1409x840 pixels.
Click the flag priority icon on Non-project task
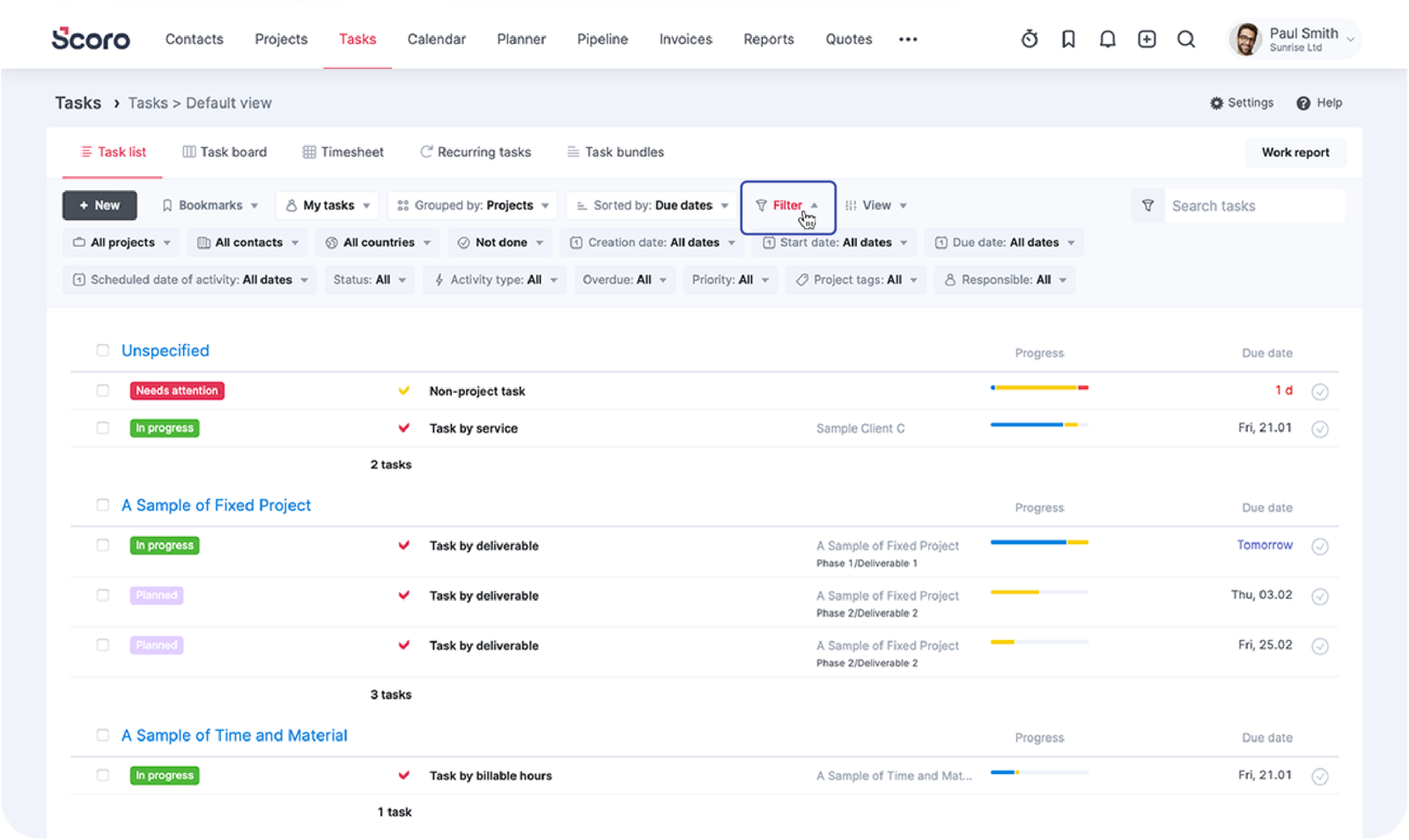point(404,391)
